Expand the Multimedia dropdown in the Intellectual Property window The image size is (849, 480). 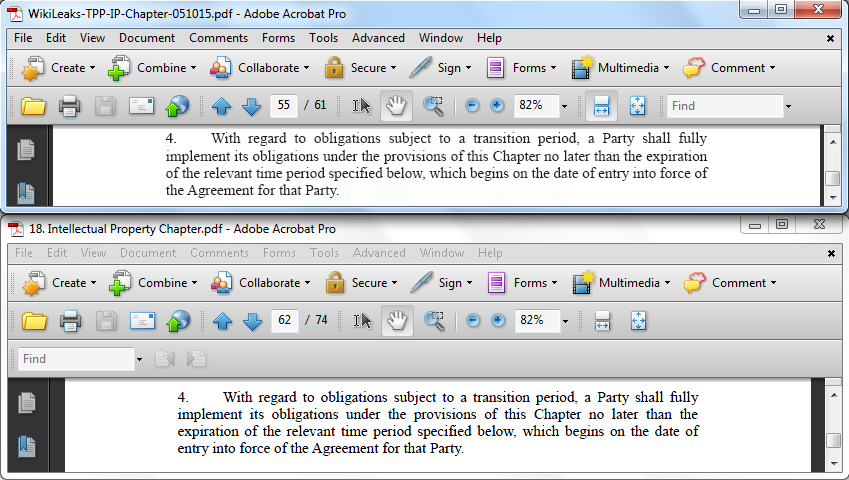pos(667,283)
